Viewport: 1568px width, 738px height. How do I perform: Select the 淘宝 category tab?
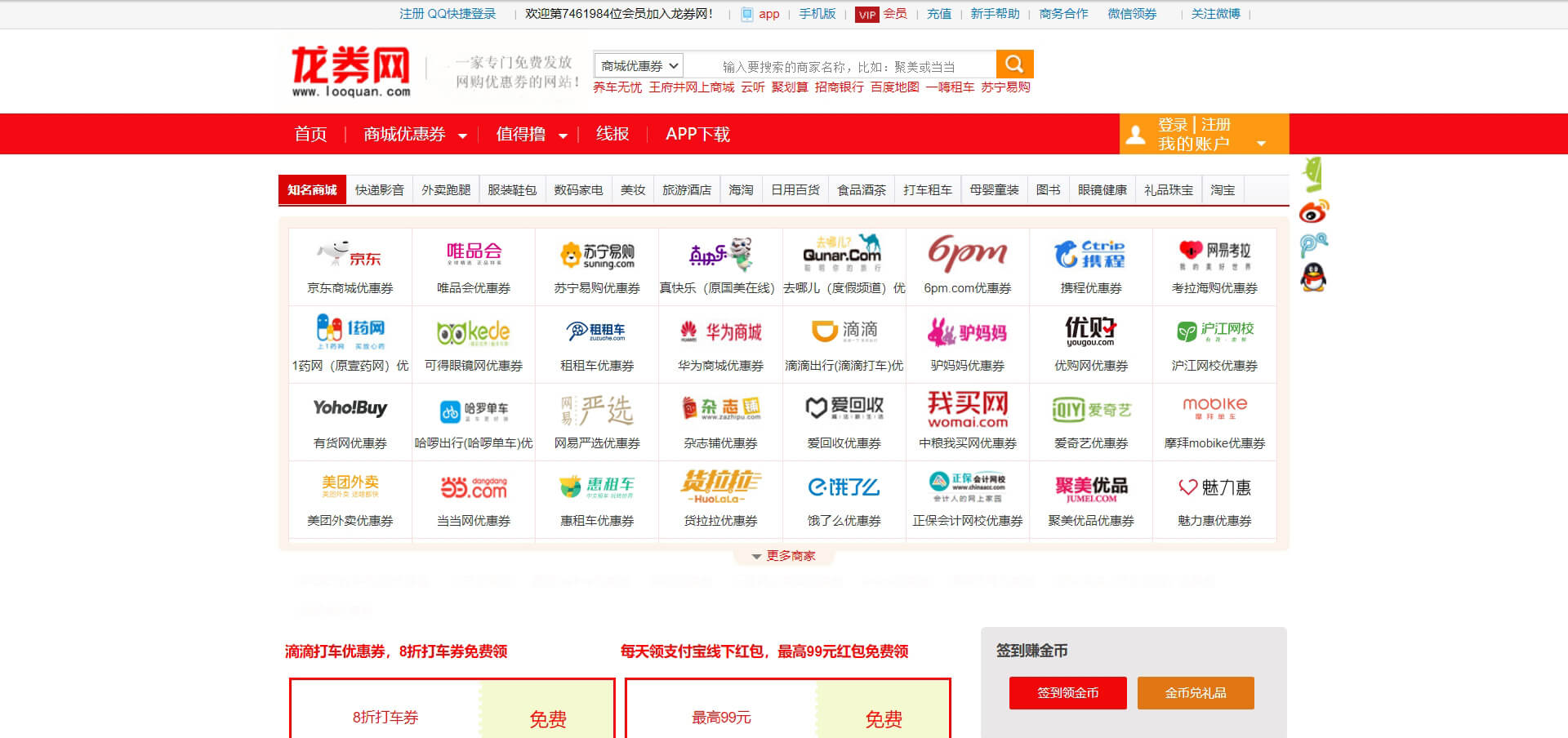[x=1223, y=189]
